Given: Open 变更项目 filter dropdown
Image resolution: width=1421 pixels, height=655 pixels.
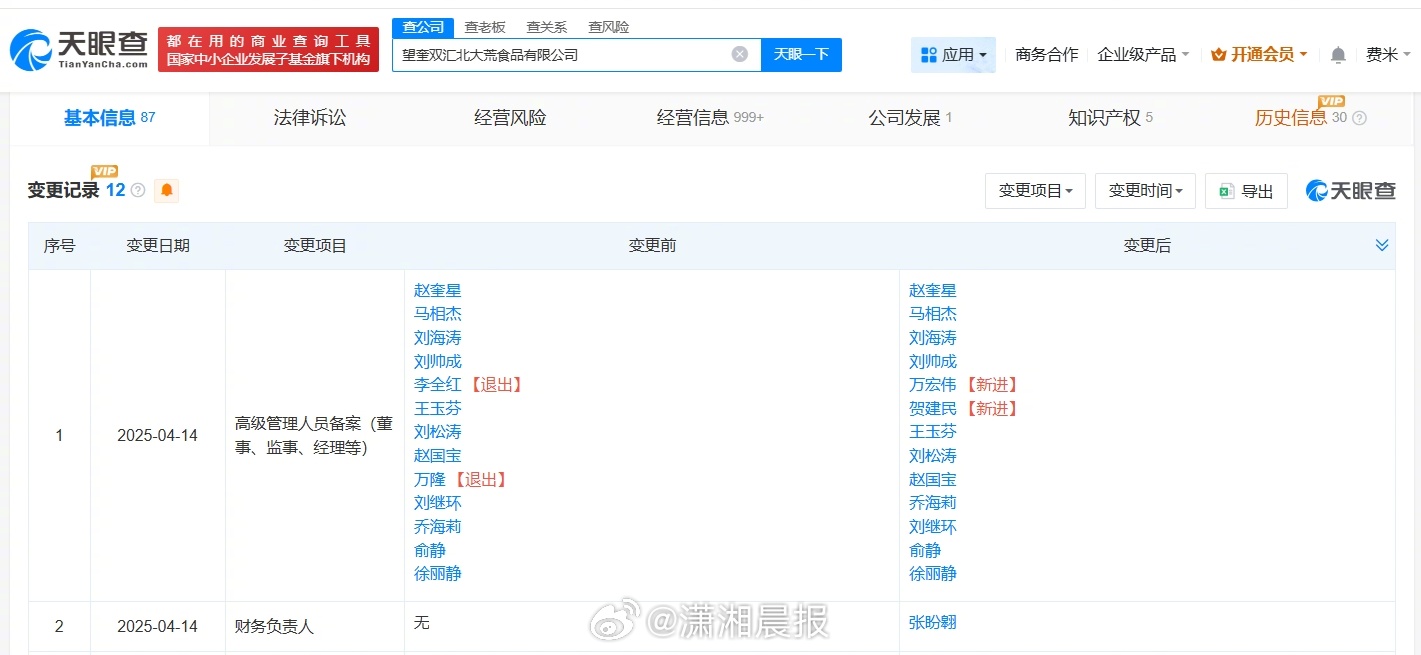Looking at the screenshot, I should [x=1035, y=190].
